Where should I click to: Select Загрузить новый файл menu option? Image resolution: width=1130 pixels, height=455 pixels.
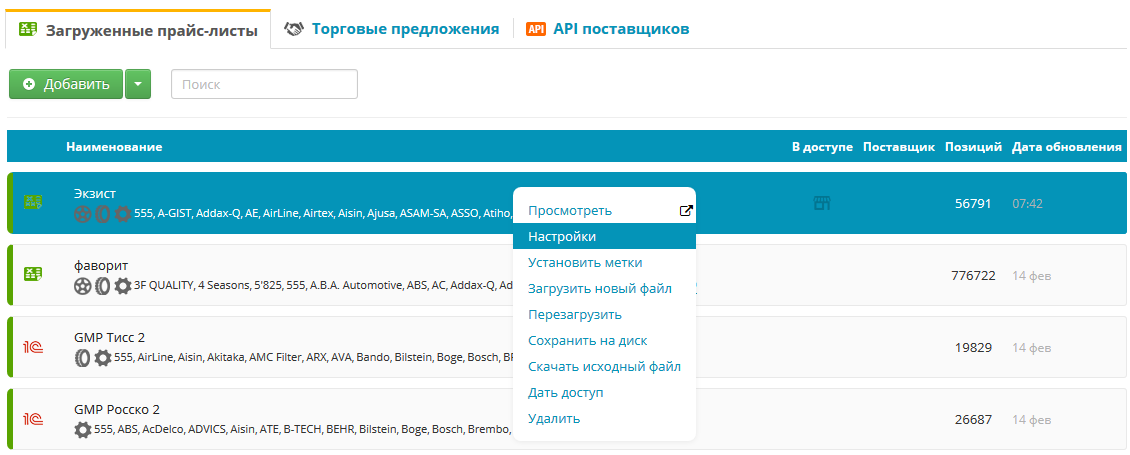coord(600,289)
